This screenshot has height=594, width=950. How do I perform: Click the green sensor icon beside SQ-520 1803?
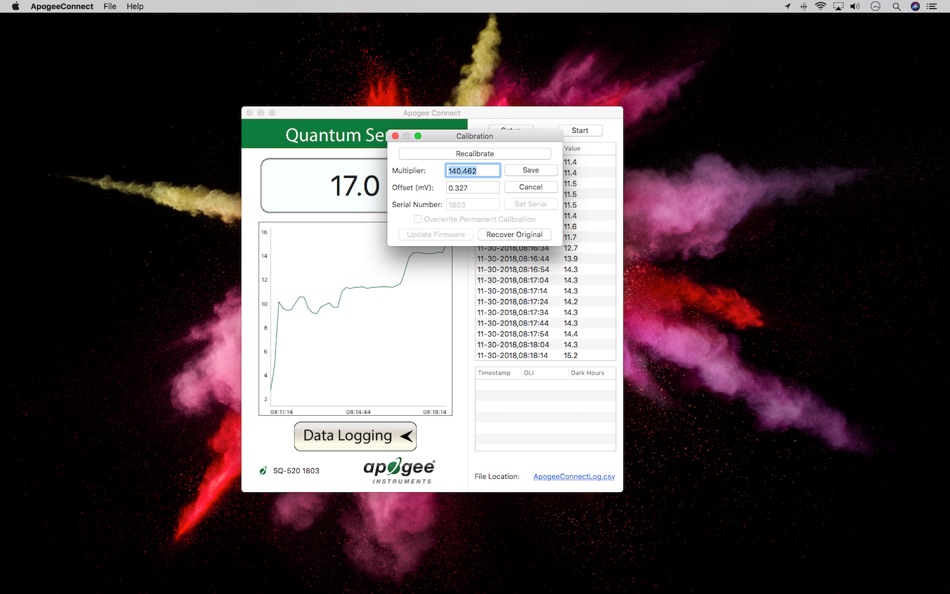pos(263,470)
